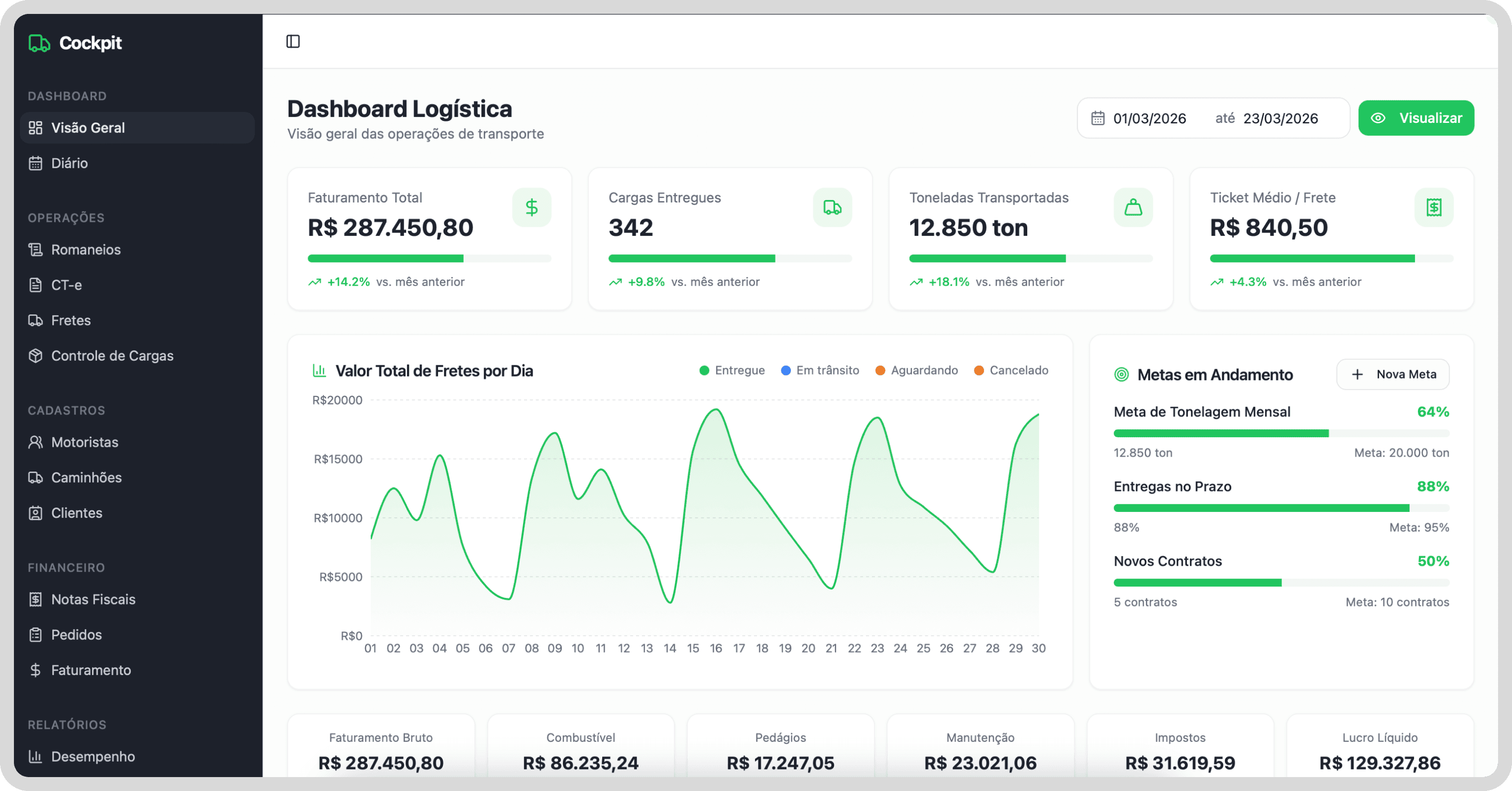
Task: Edit the start date 01/03/2026 field
Action: tap(1149, 118)
